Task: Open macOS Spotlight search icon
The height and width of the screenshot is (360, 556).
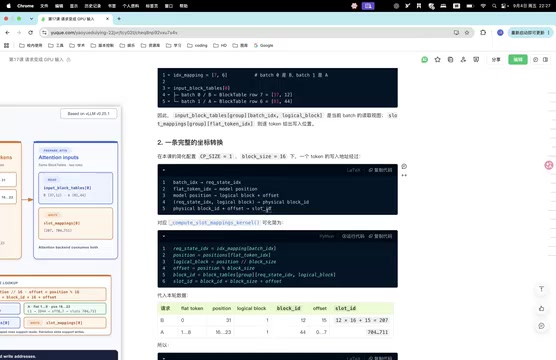Action: (x=494, y=6)
